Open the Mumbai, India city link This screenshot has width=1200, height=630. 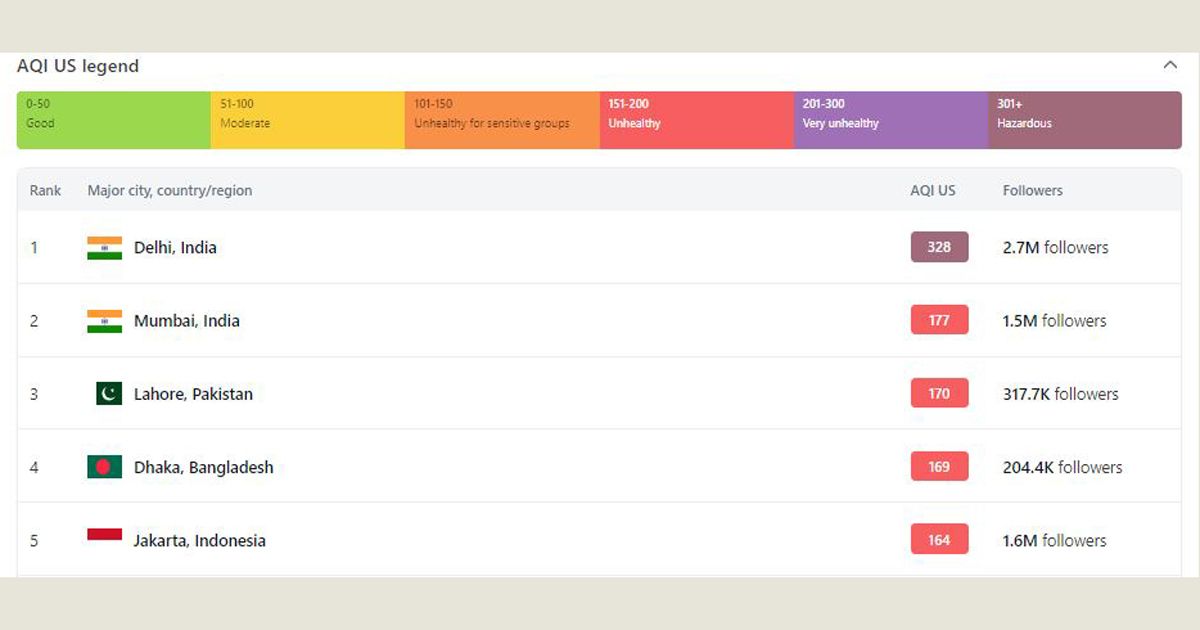187,321
